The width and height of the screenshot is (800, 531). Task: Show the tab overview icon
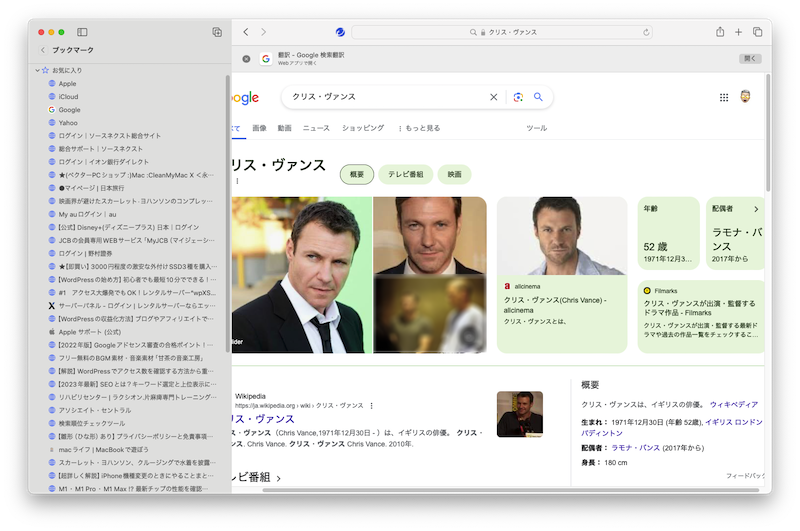pos(757,32)
